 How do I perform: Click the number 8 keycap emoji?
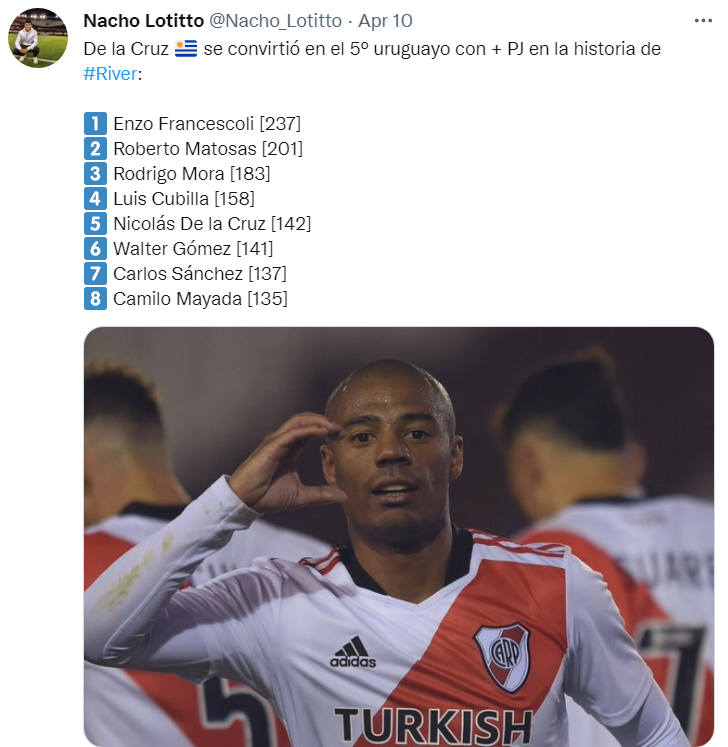pyautogui.click(x=95, y=299)
